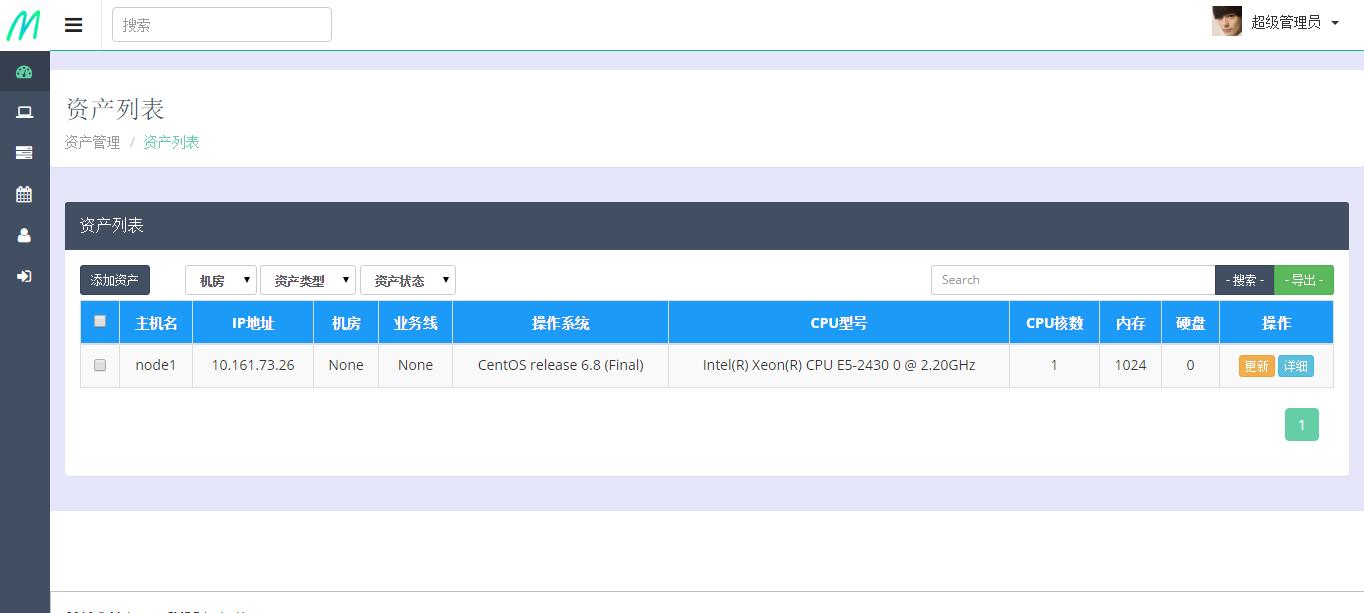
Task: Click the green M logo
Action: (x=23, y=24)
